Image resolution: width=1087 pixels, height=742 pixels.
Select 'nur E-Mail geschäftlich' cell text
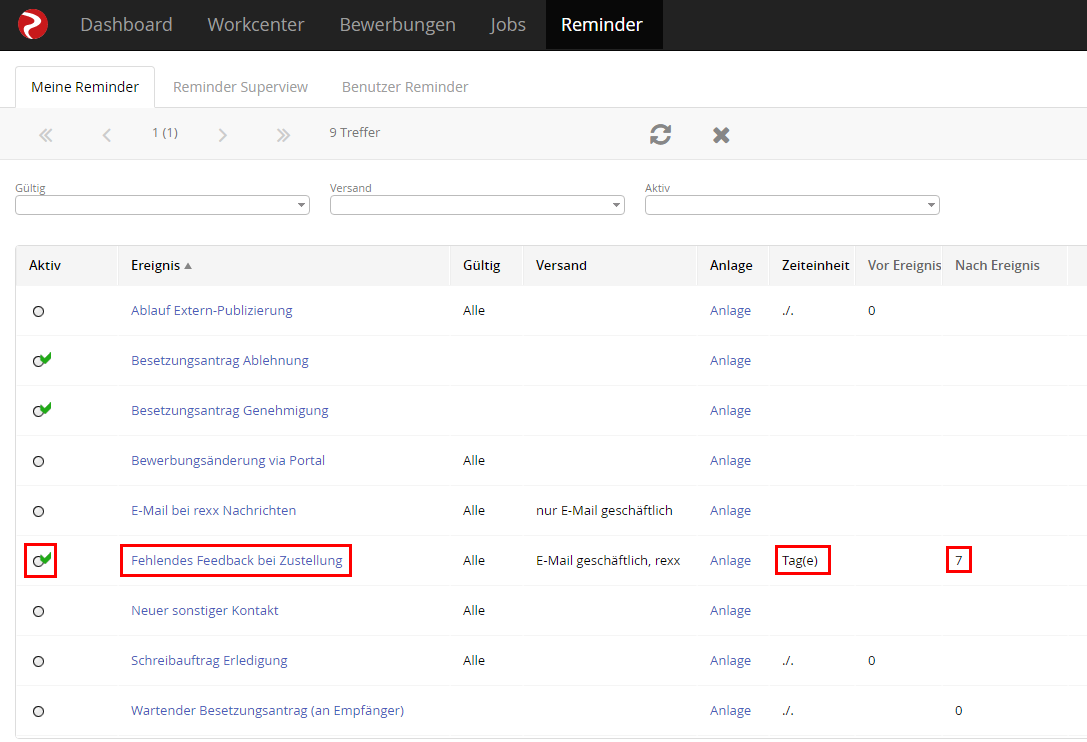604,510
